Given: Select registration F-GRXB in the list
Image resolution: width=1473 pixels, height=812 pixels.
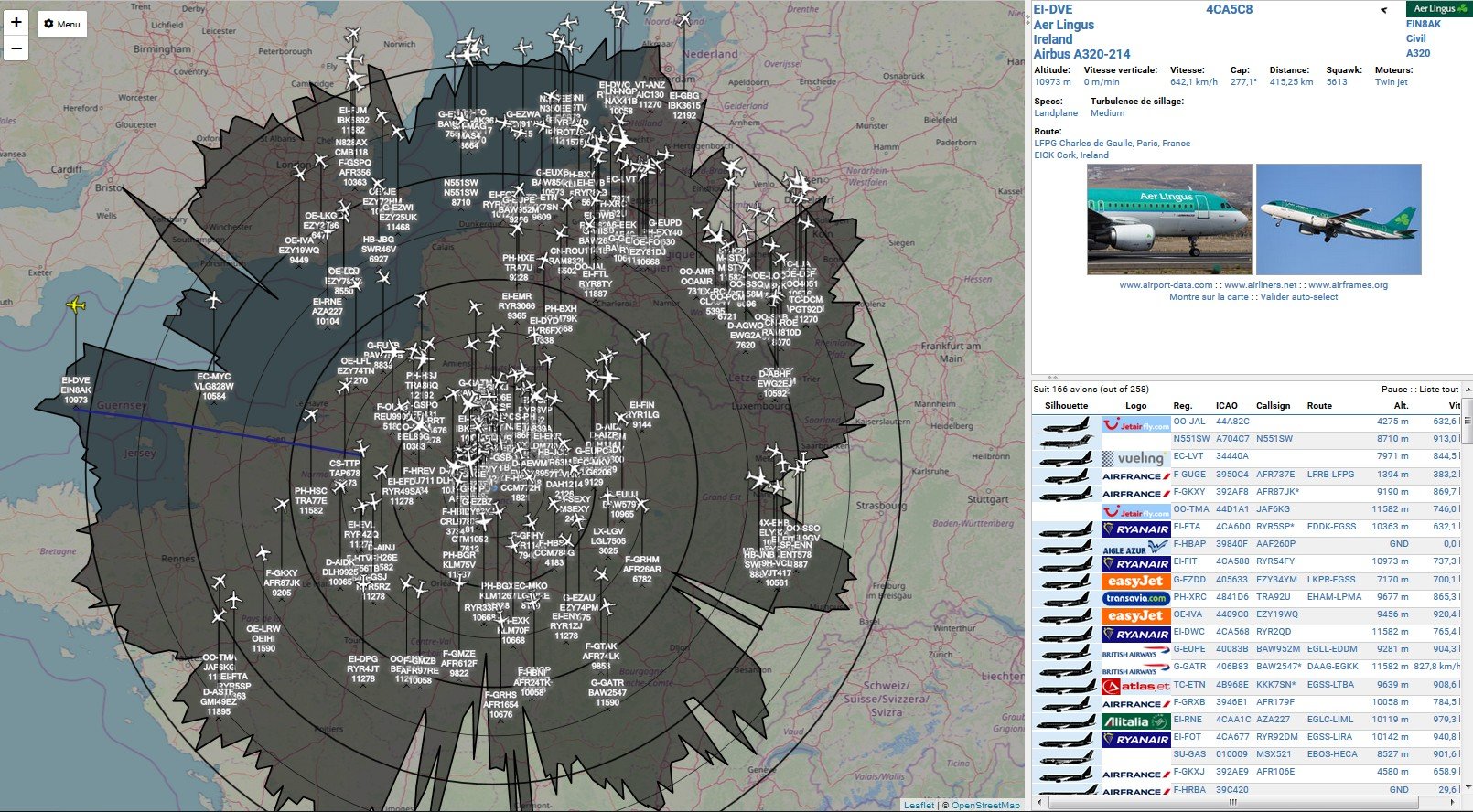Looking at the screenshot, I should click(1189, 703).
